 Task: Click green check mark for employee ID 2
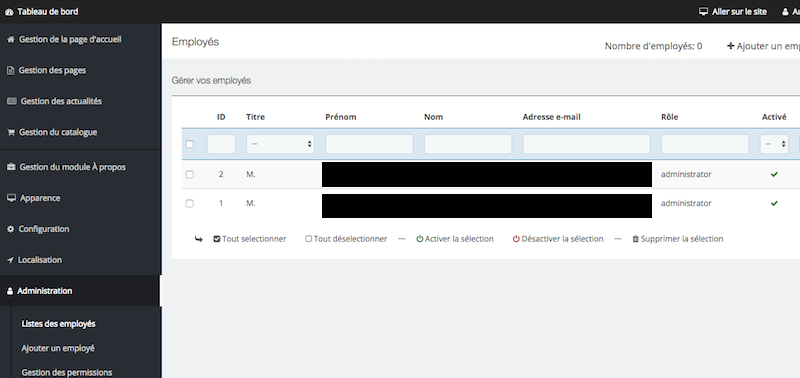774,174
